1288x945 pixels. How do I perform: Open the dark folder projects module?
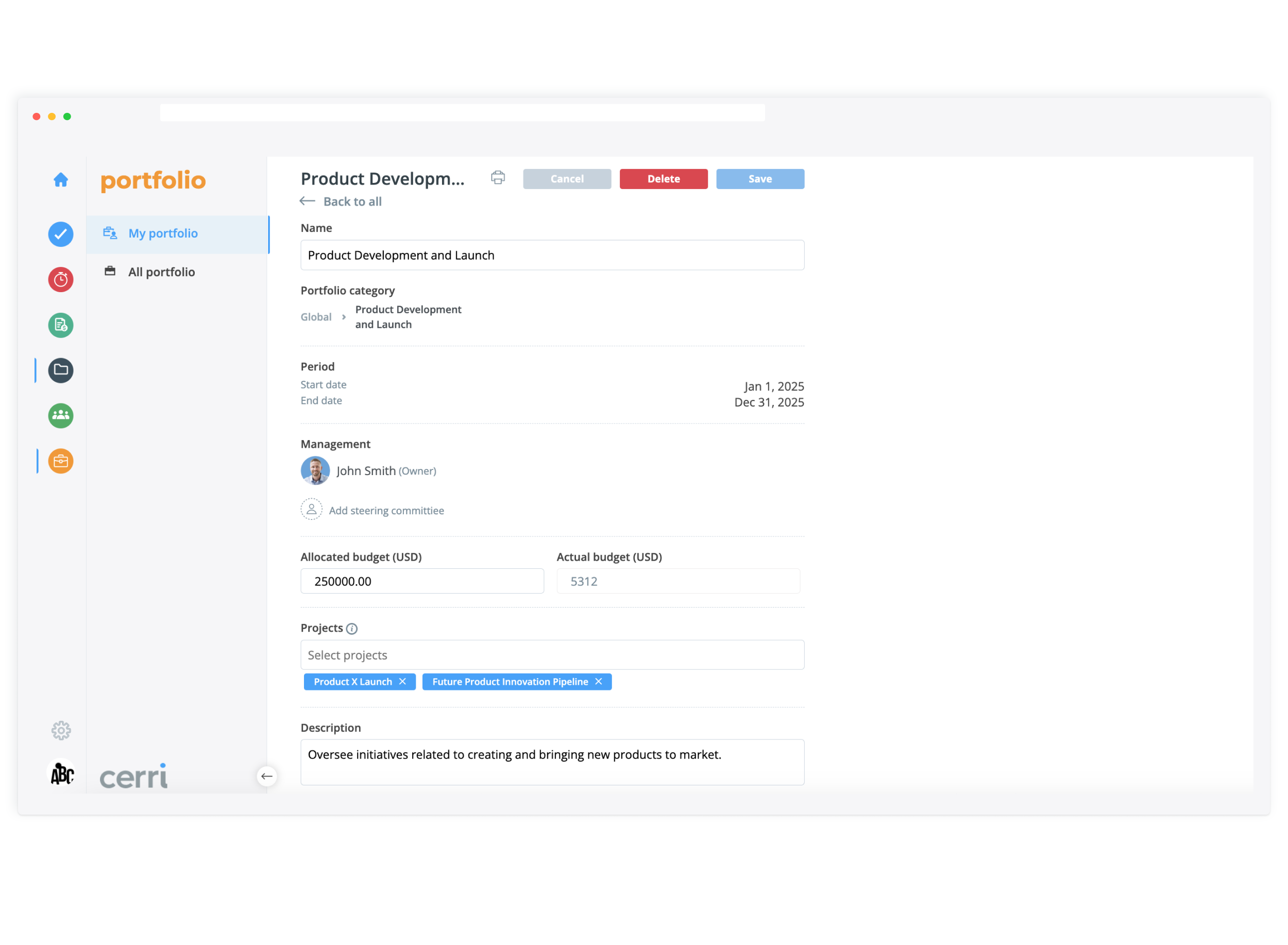pyautogui.click(x=61, y=370)
